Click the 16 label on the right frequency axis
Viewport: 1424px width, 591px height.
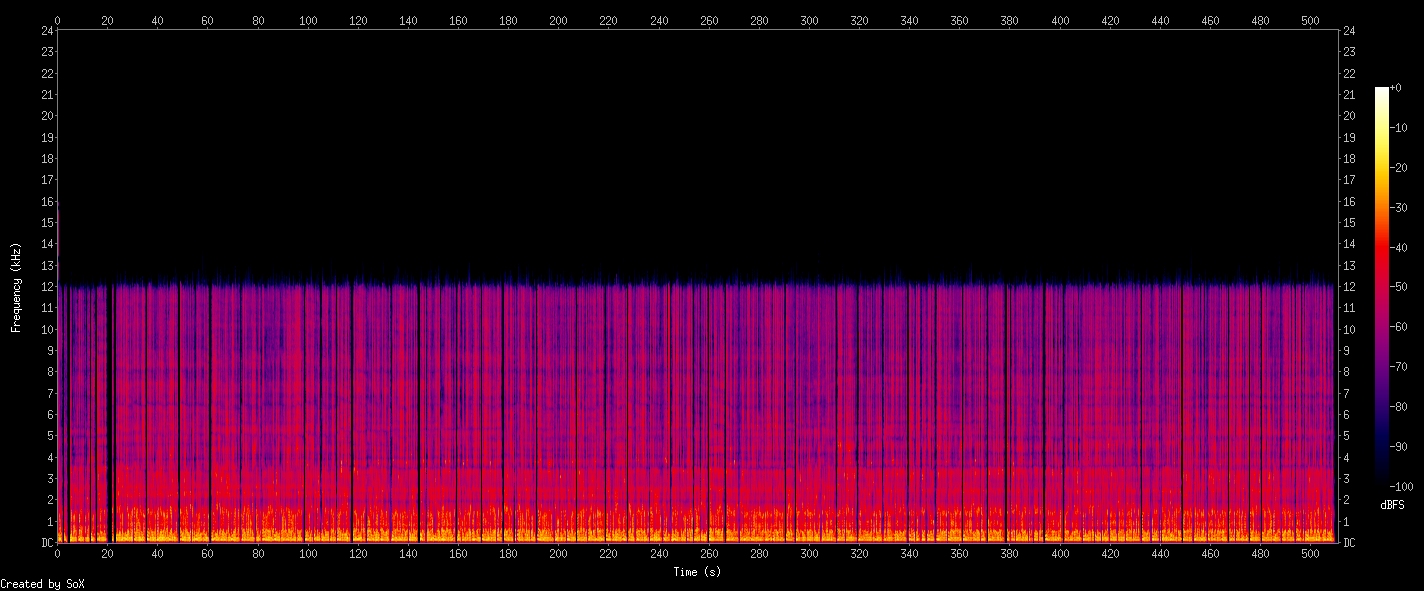[1349, 201]
